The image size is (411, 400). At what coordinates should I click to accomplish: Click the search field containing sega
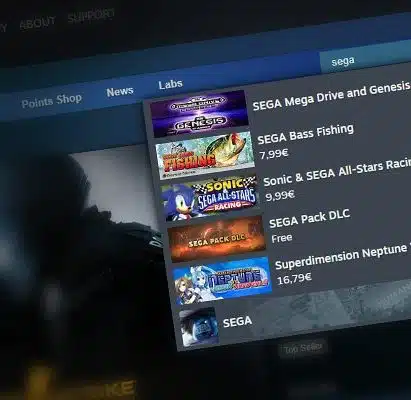coord(365,56)
